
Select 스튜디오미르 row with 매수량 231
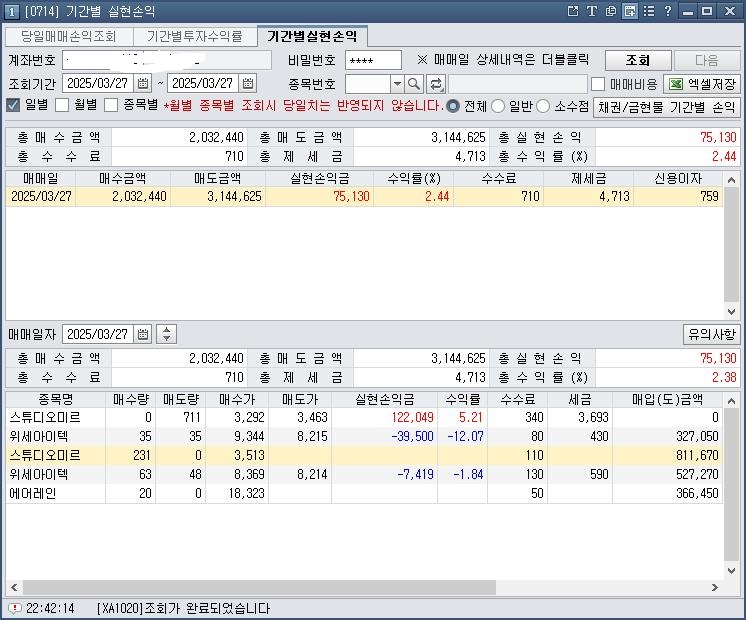coord(364,455)
